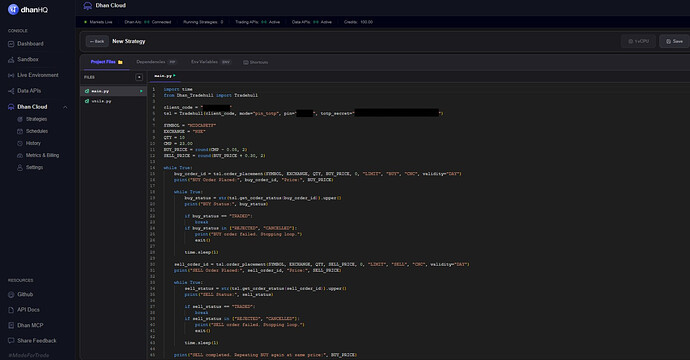
Task: Open the Dashboard sidebar icon
Action: pos(11,44)
